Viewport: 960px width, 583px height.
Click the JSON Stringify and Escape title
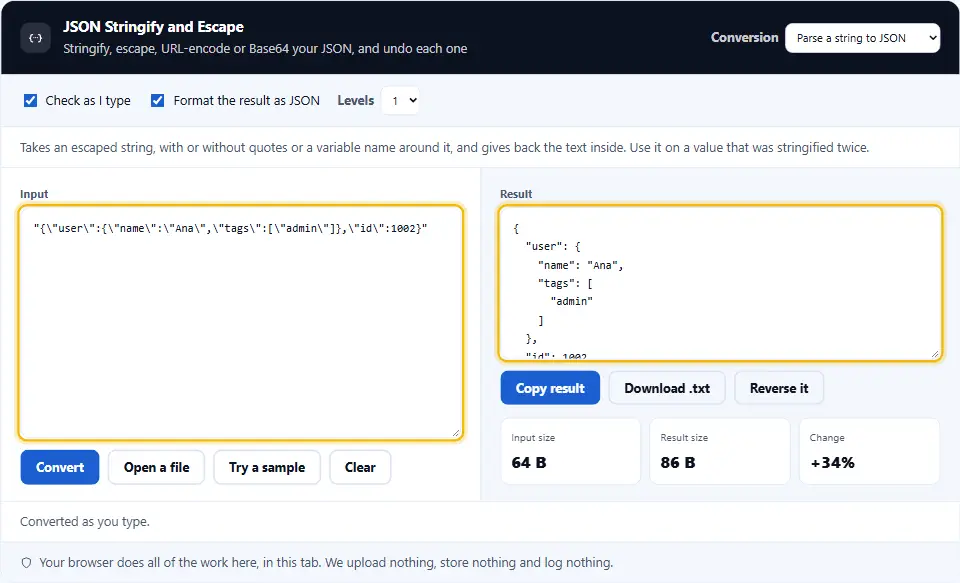click(x=153, y=27)
